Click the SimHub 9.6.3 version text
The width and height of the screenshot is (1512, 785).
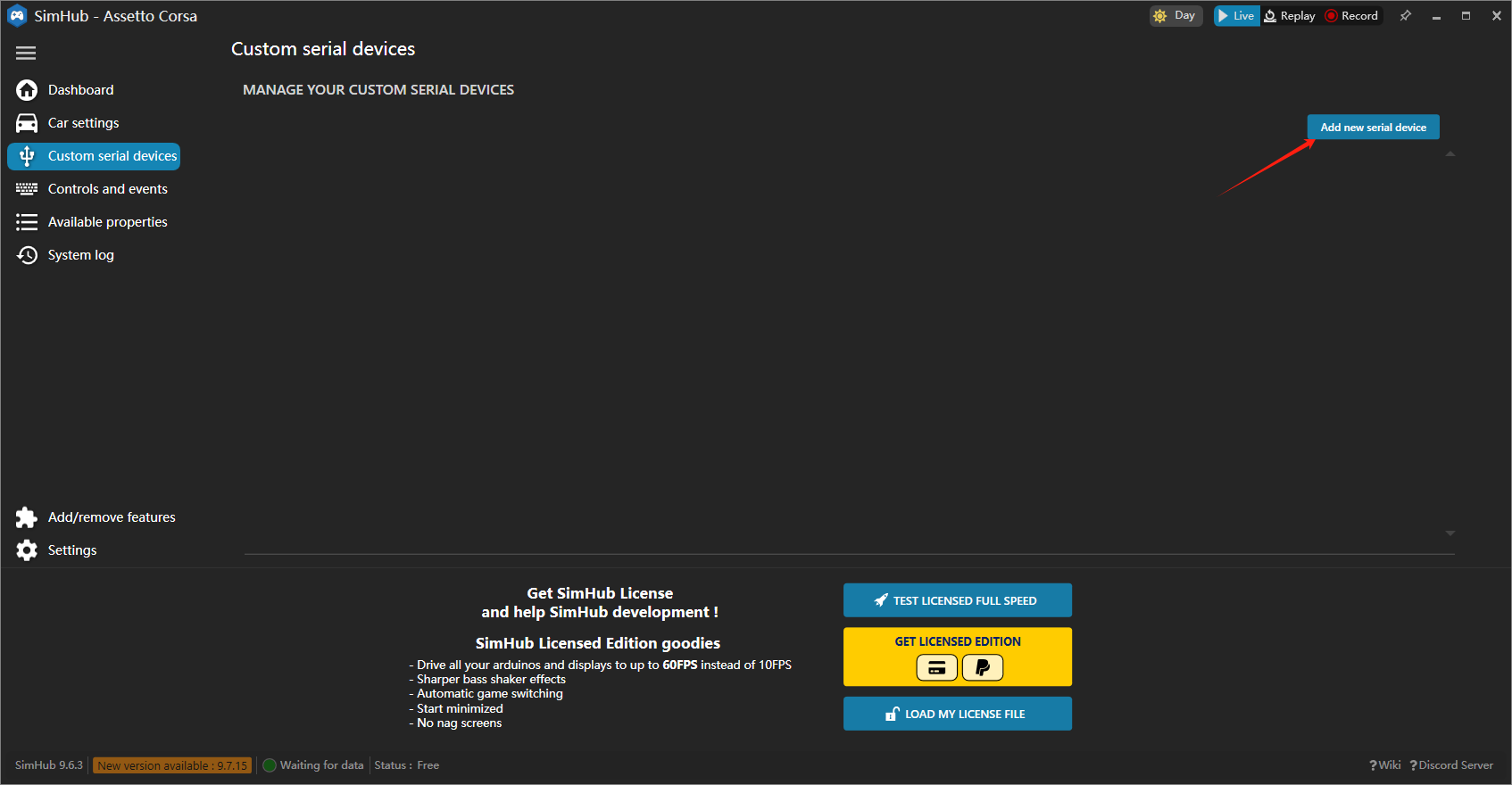coord(49,765)
